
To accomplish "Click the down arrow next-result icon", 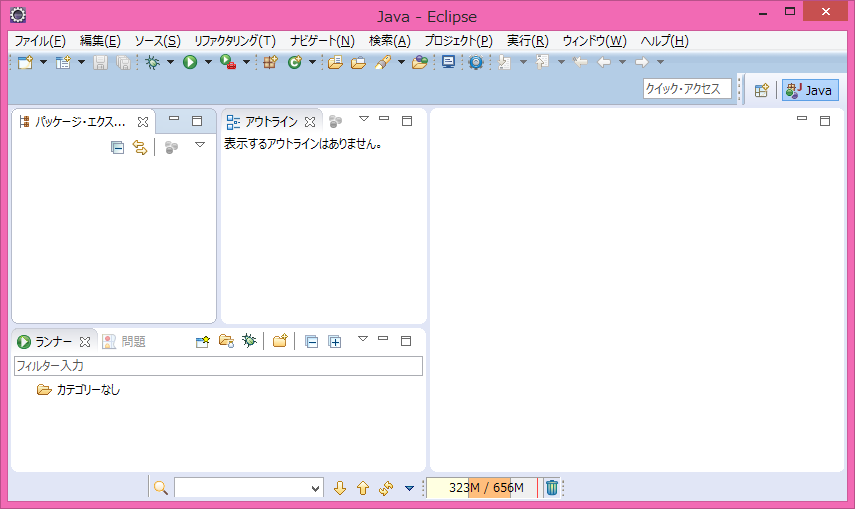I will pos(340,488).
